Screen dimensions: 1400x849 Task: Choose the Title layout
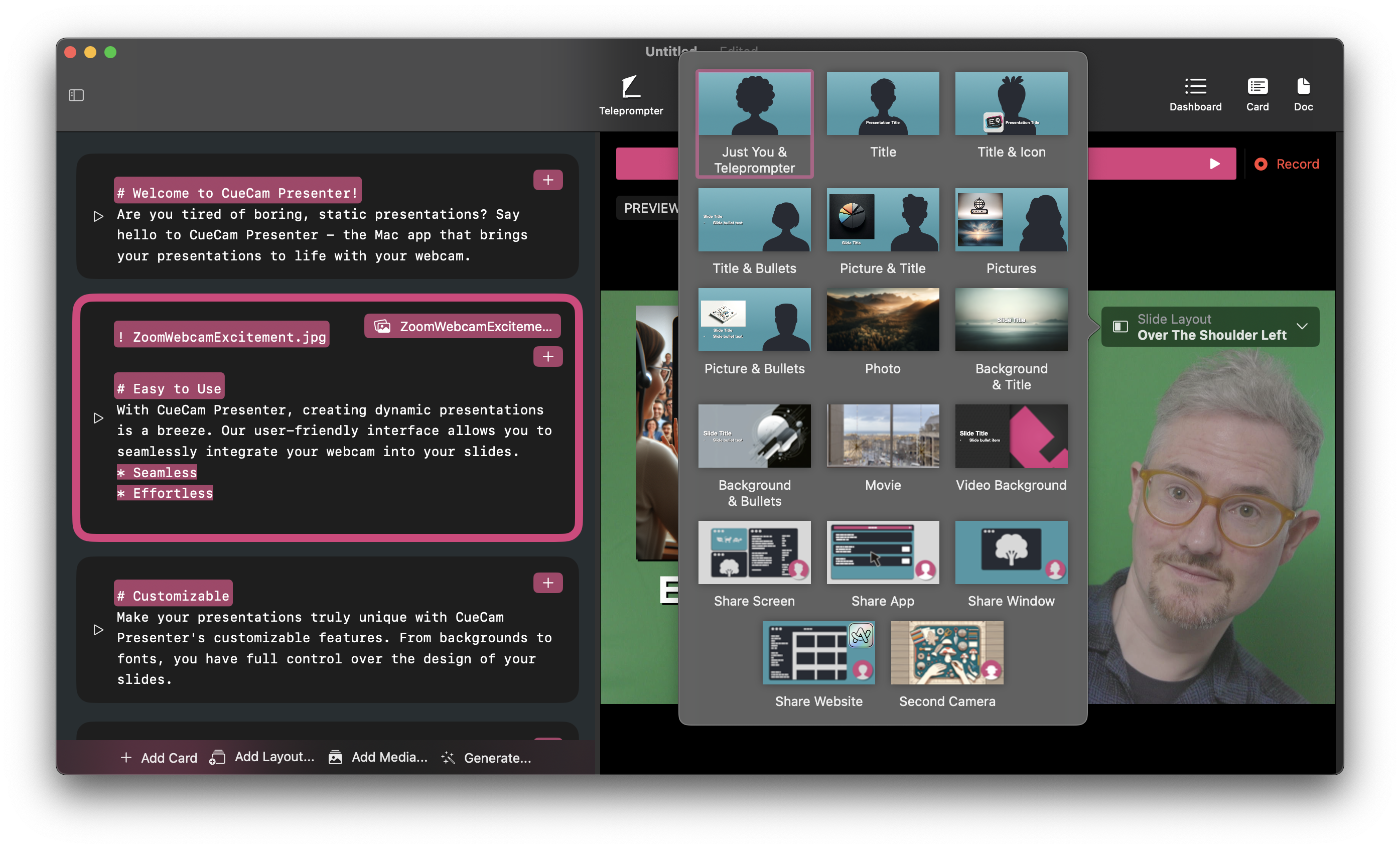tap(882, 115)
